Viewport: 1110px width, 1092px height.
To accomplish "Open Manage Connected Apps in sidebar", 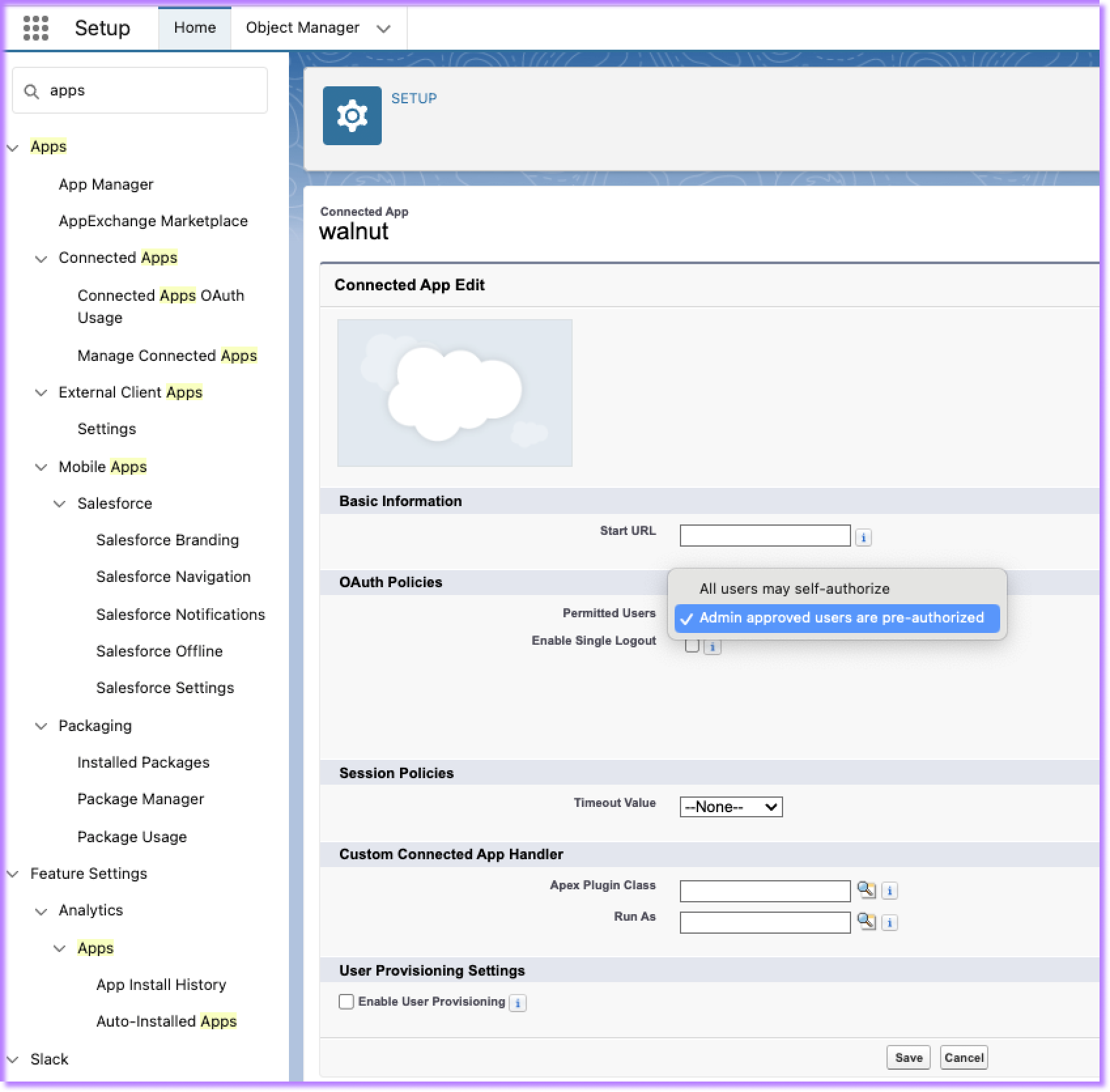I will (167, 356).
